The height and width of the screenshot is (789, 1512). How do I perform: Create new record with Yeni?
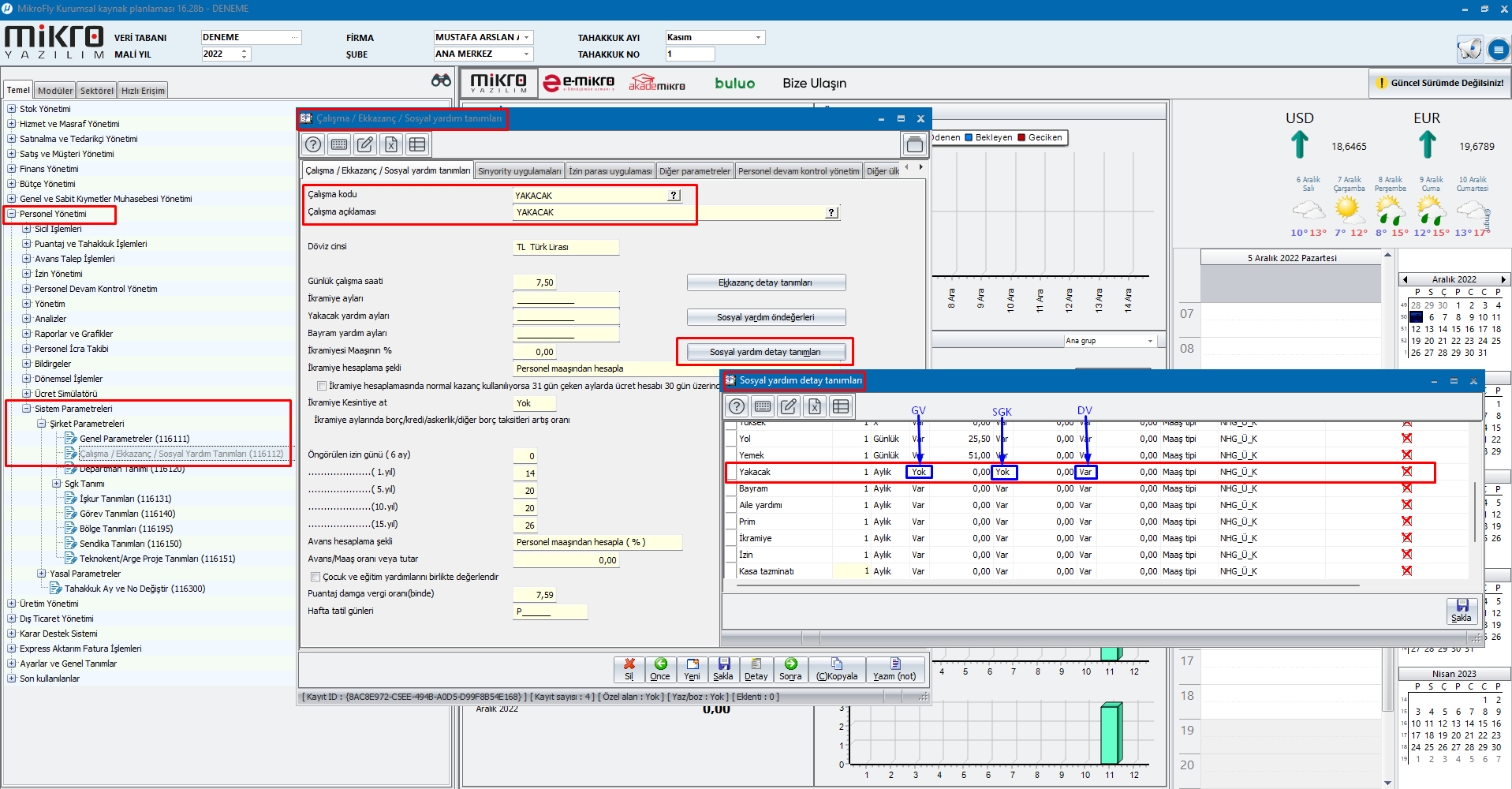(692, 669)
